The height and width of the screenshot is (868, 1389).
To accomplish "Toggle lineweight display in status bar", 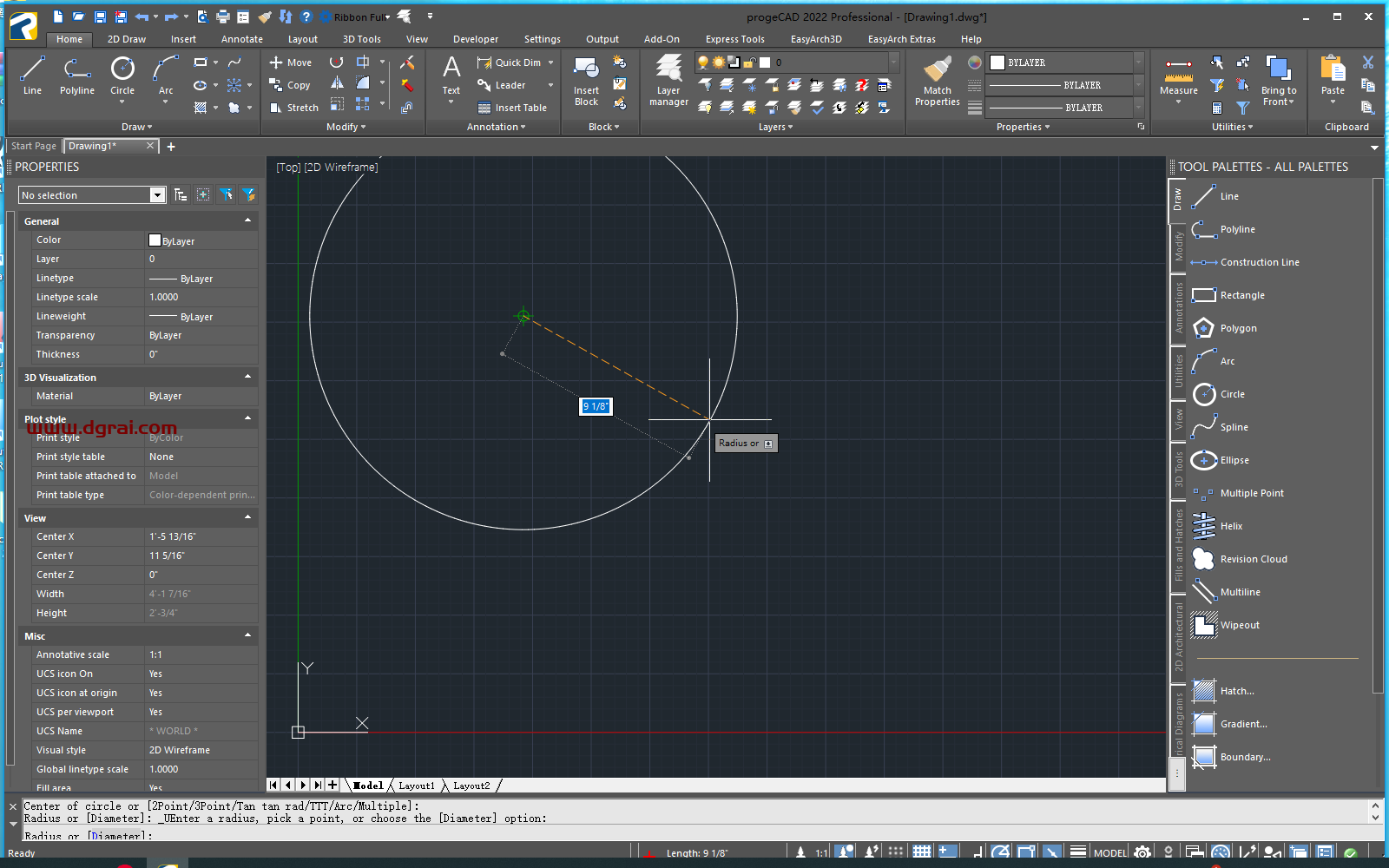I will pos(1078,852).
